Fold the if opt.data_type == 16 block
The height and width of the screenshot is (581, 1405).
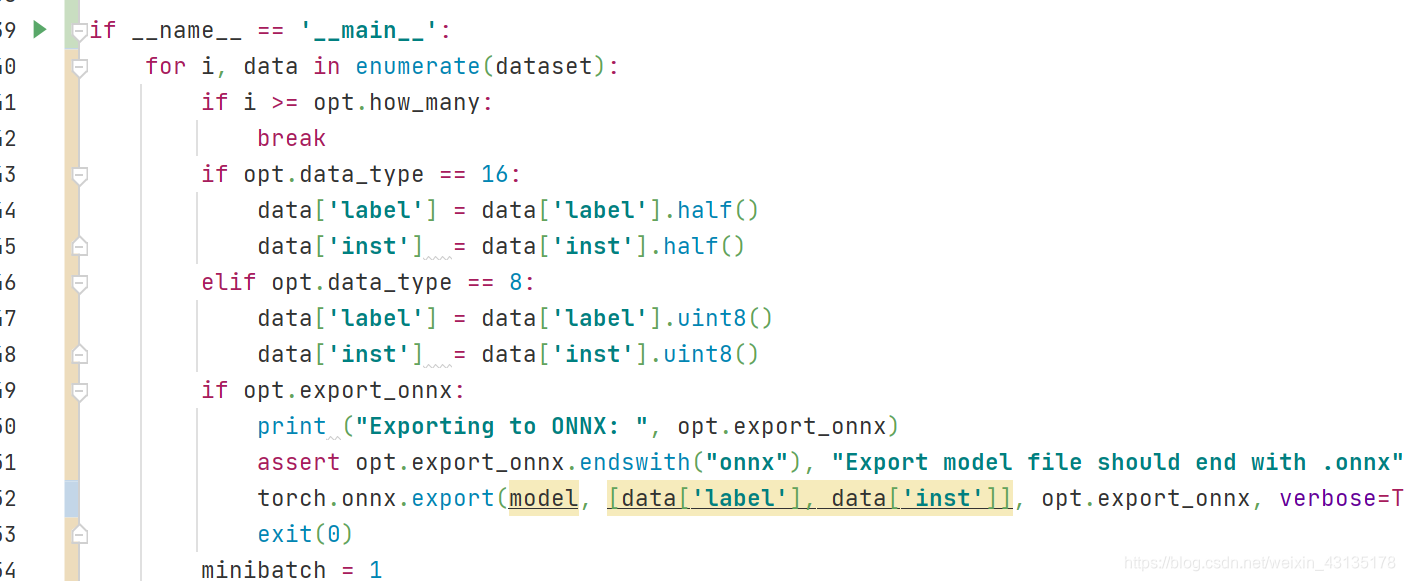pyautogui.click(x=80, y=175)
